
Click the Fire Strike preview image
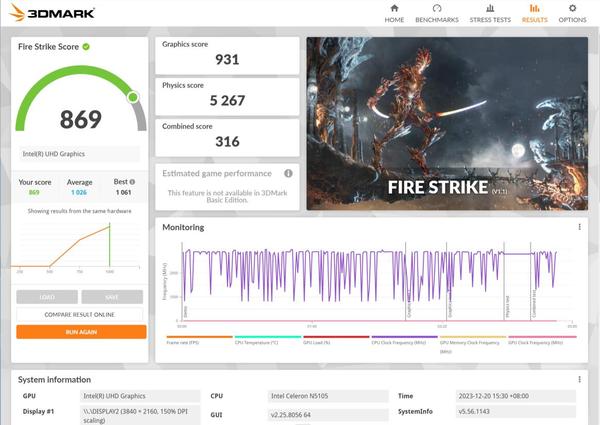coord(445,123)
